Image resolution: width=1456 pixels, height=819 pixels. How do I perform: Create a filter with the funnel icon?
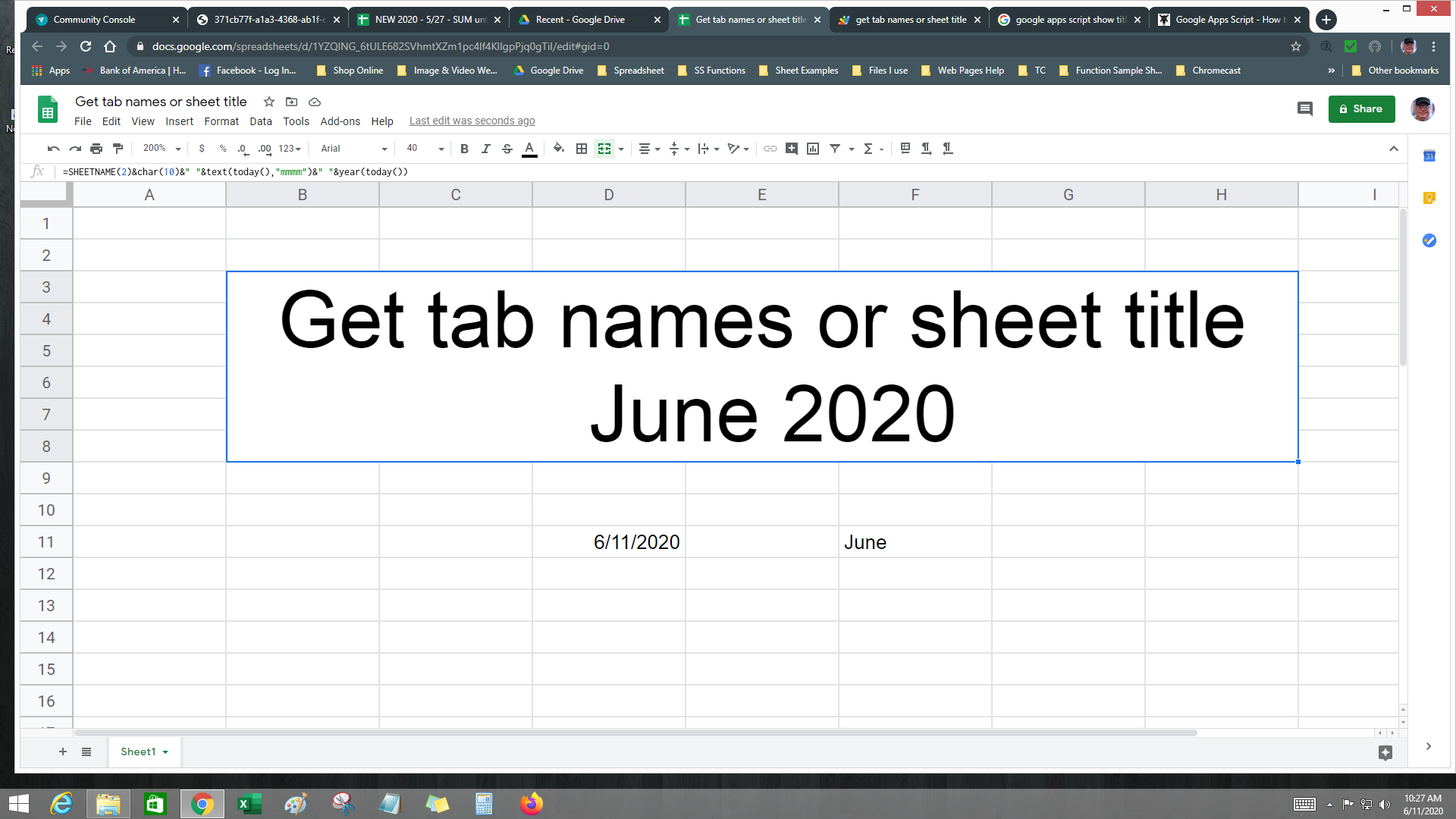click(835, 149)
